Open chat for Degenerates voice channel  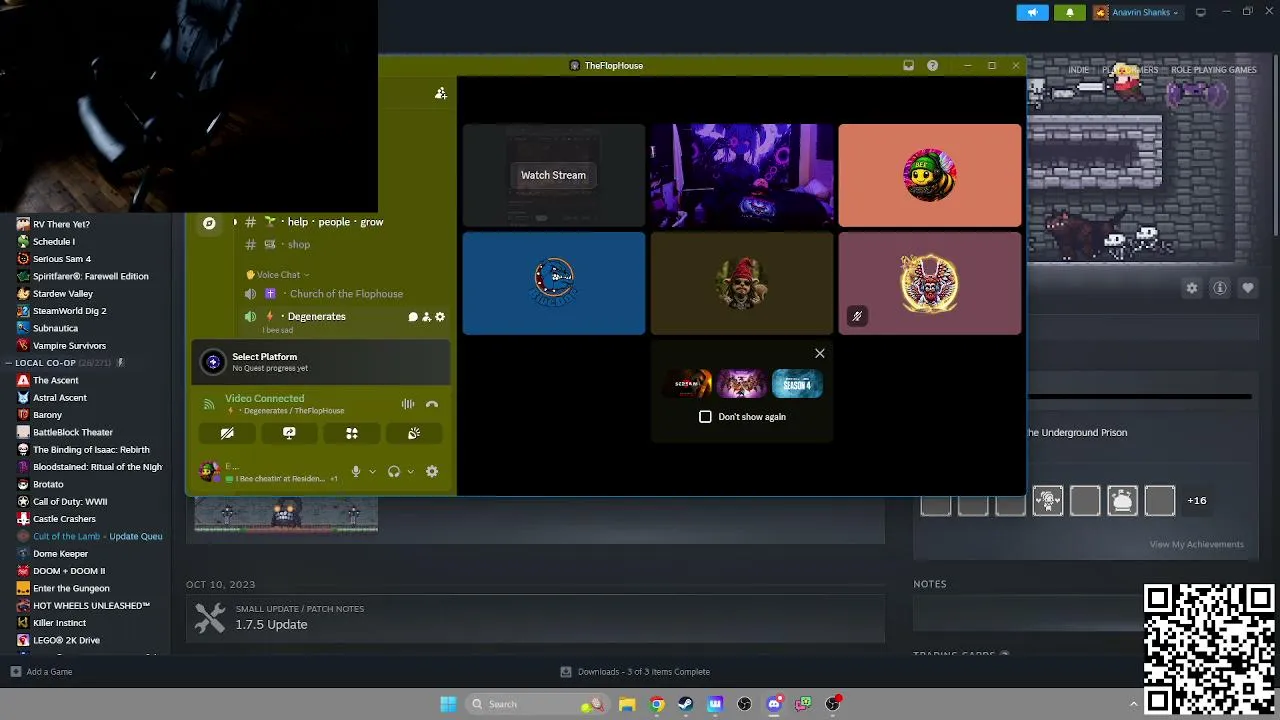[x=412, y=317]
